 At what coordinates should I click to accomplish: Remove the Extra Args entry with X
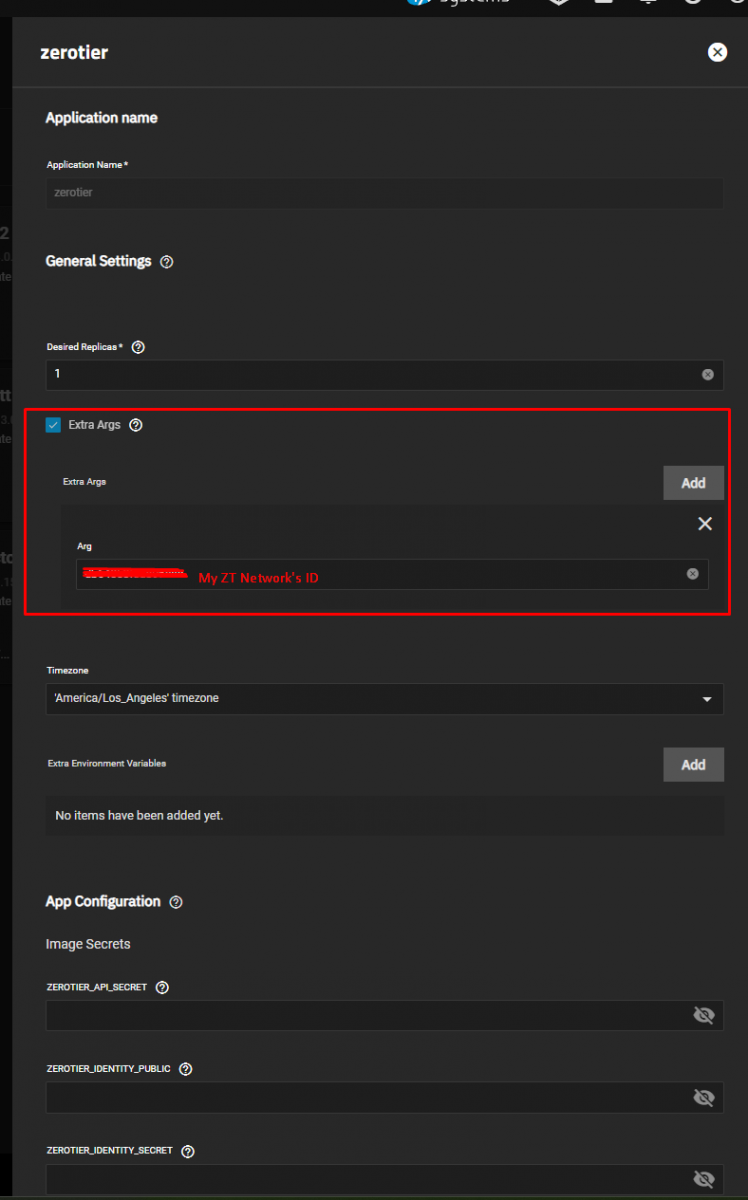coord(705,524)
